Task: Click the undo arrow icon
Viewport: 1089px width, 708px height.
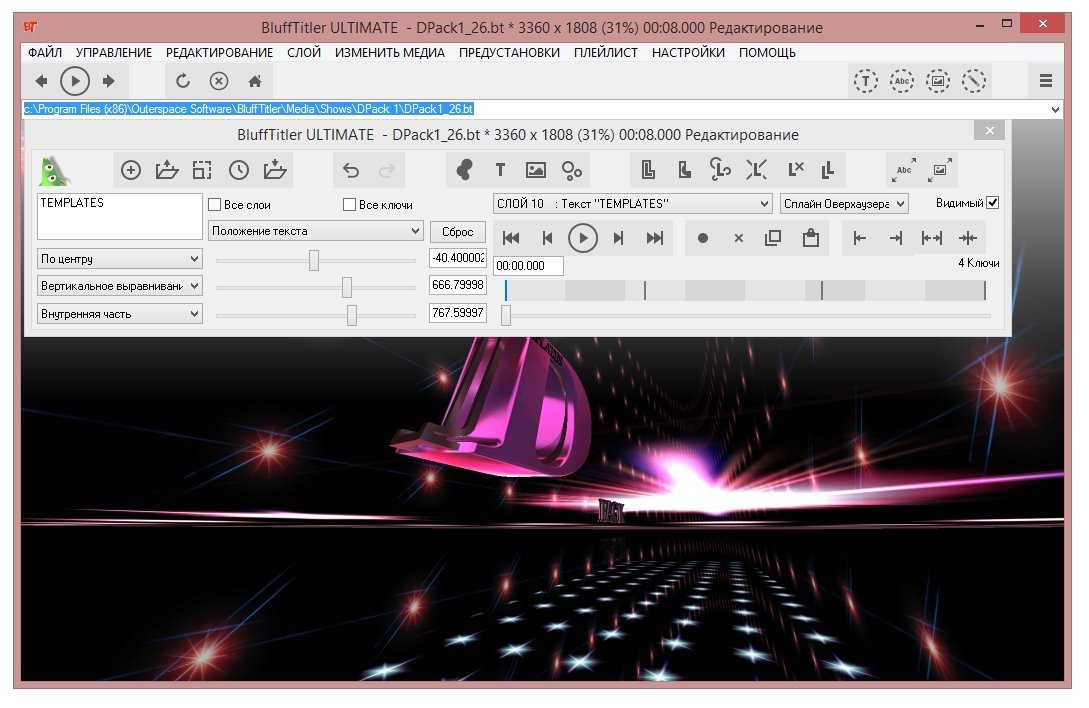Action: tap(350, 171)
